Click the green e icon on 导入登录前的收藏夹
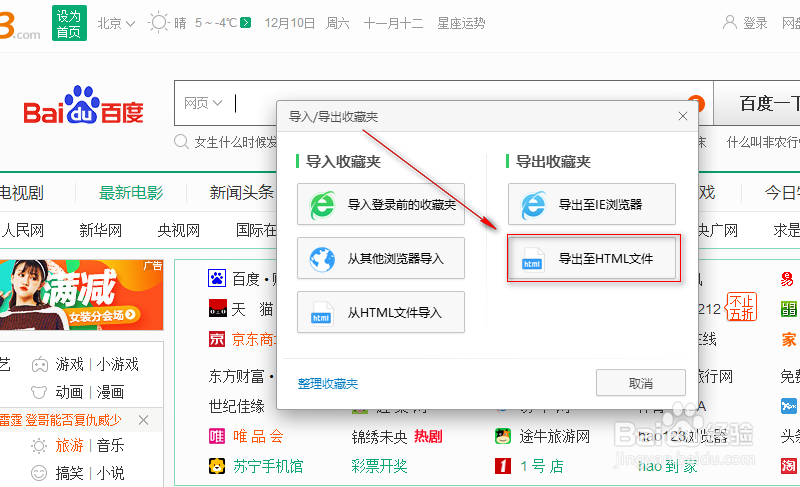Screen dimensions: 800x487 click(x=322, y=204)
